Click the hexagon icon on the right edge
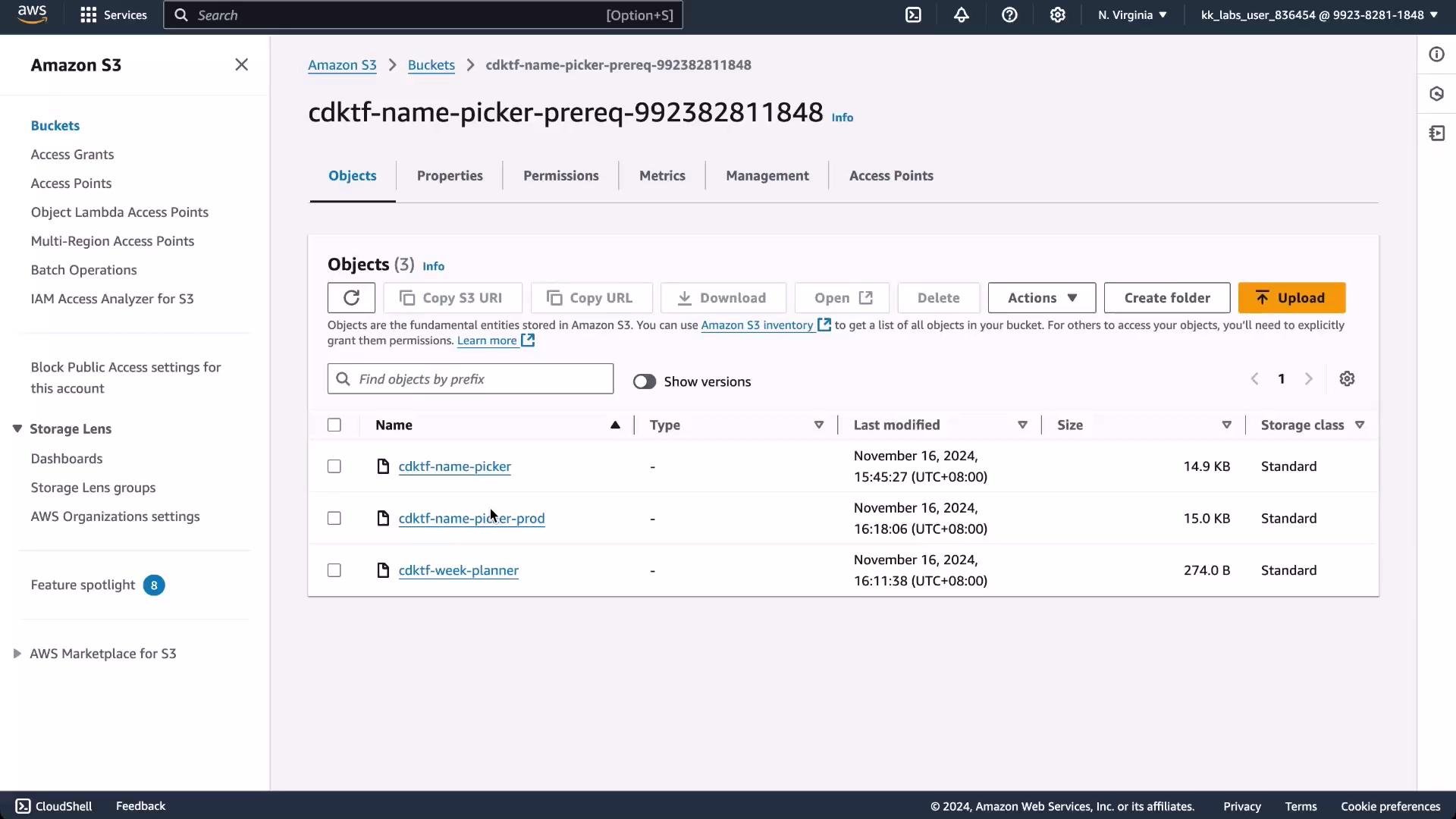The image size is (1456, 819). click(1436, 94)
